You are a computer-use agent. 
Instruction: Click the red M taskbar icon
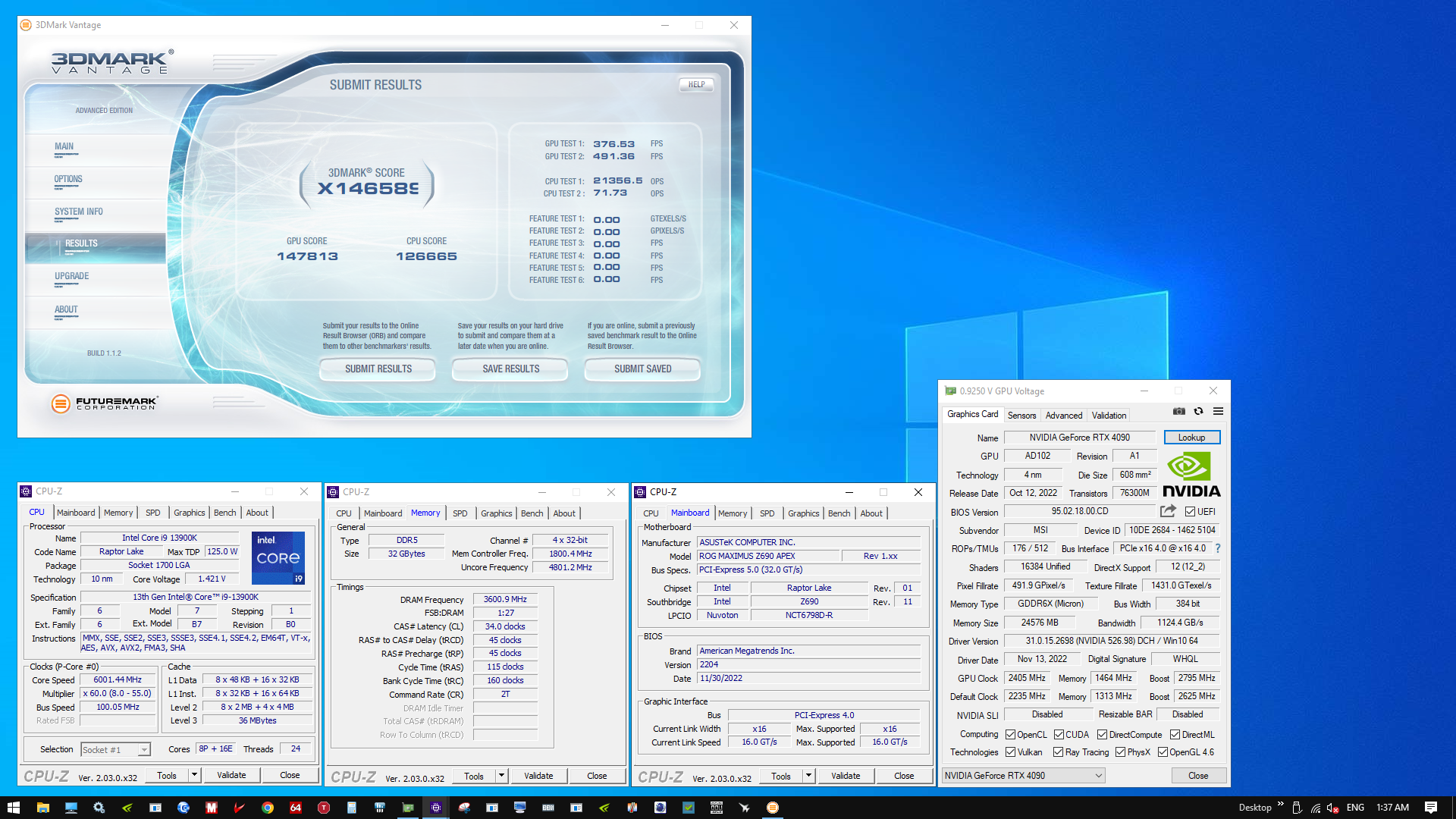tap(212, 808)
